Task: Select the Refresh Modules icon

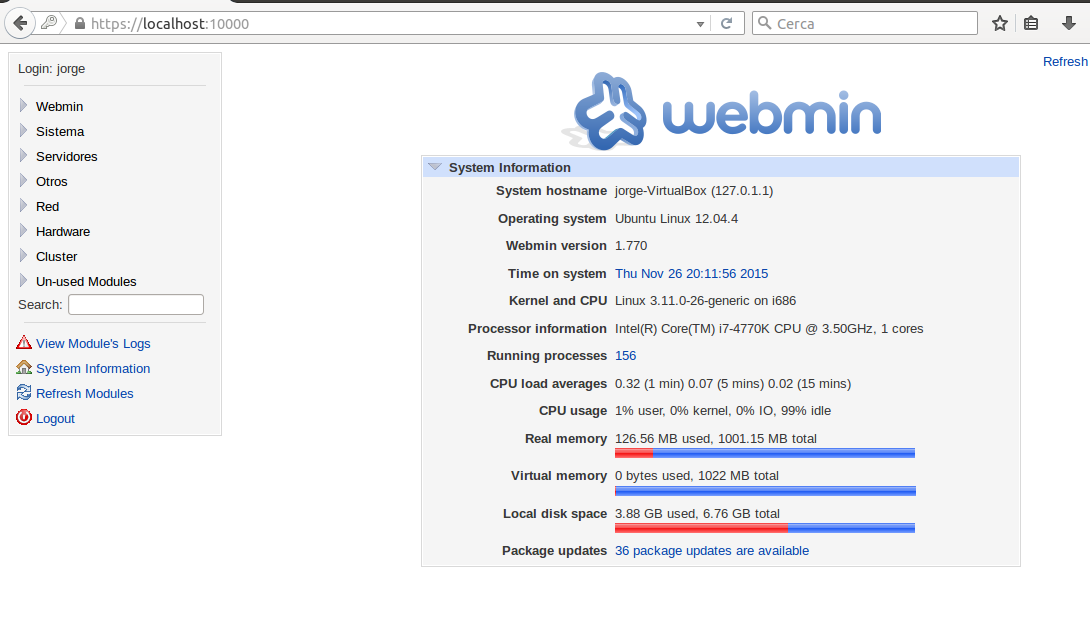Action: 23,393
